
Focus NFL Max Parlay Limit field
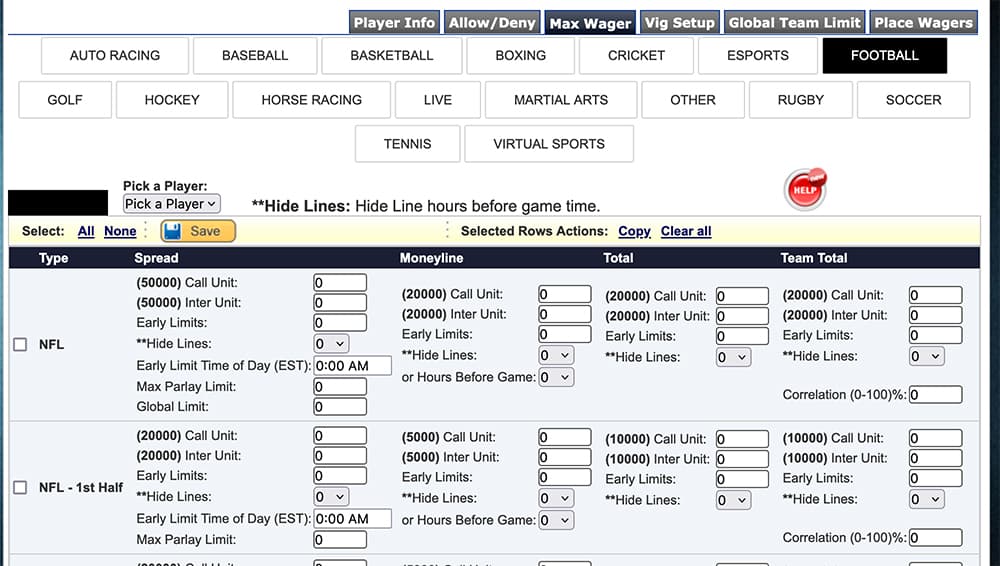point(340,387)
